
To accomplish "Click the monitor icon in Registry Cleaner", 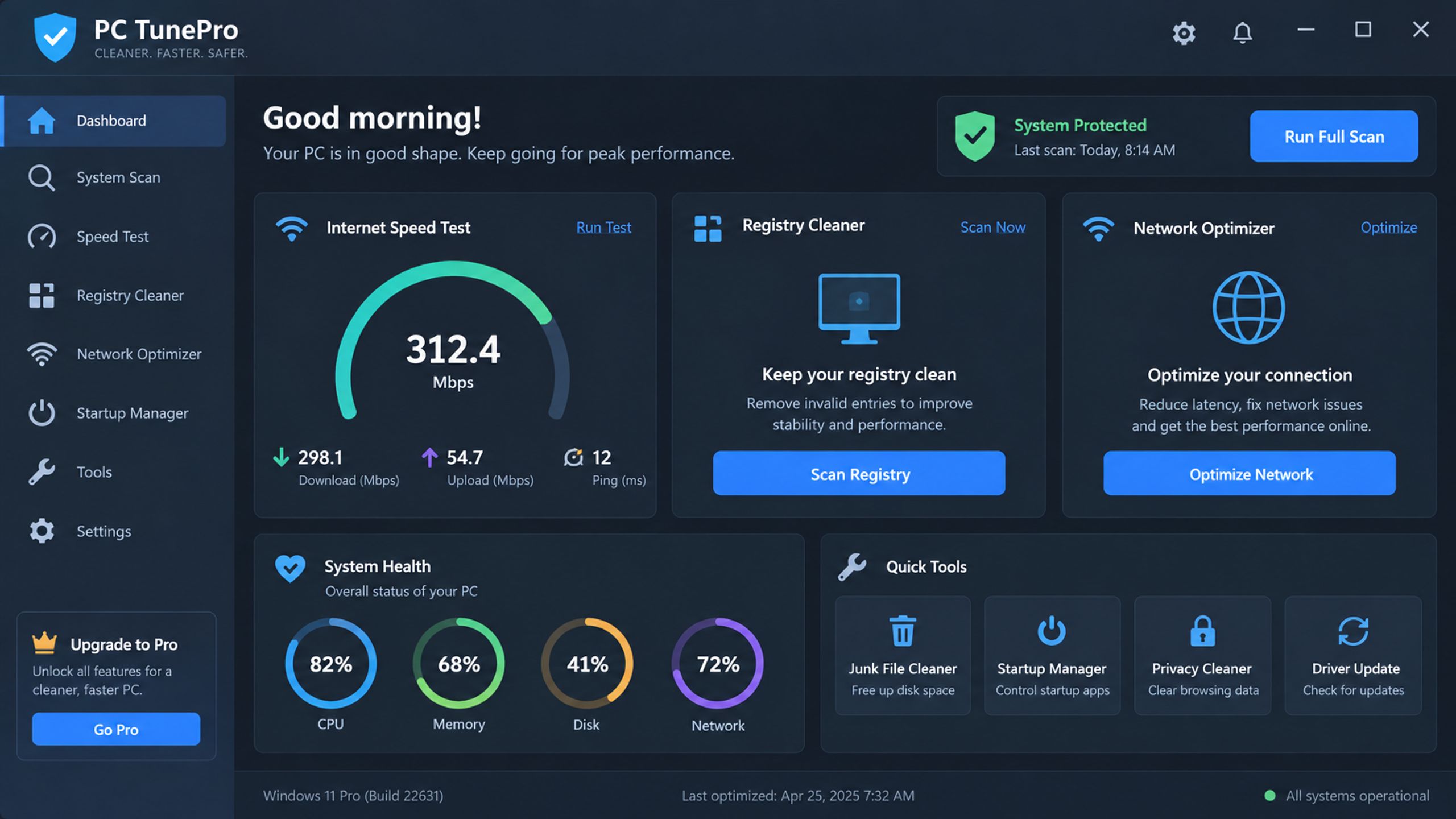I will [x=859, y=308].
